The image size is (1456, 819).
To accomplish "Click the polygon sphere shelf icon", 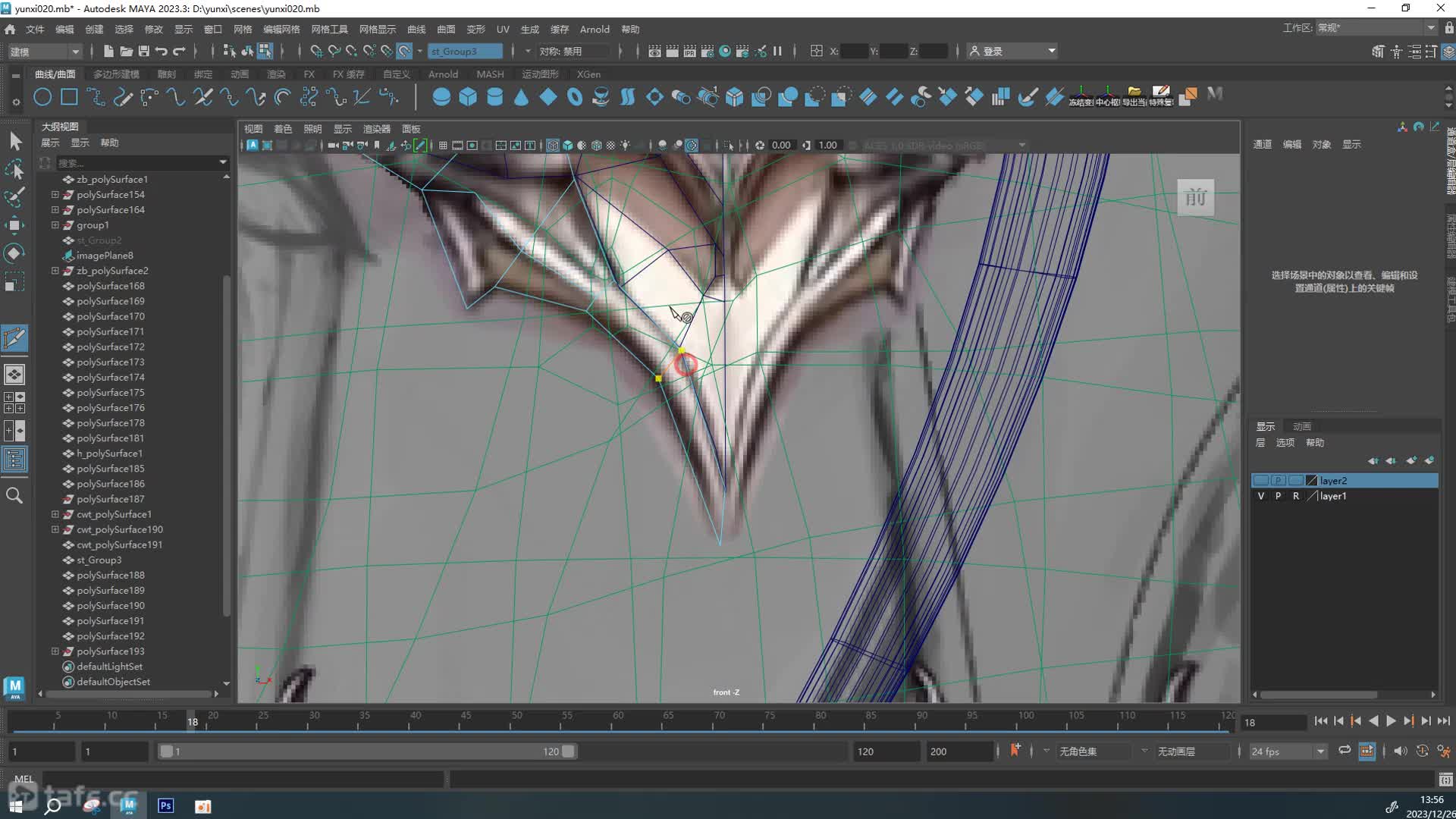I will [441, 97].
